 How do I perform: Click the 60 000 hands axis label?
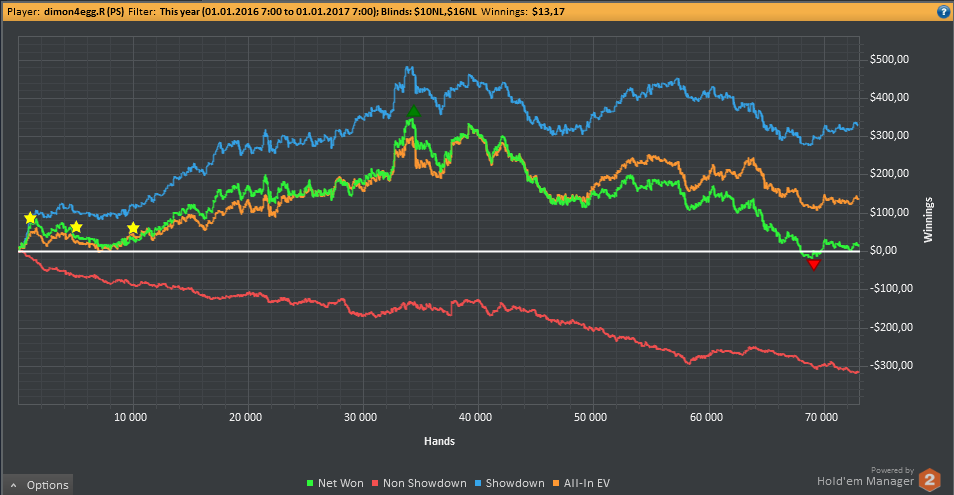coord(706,417)
